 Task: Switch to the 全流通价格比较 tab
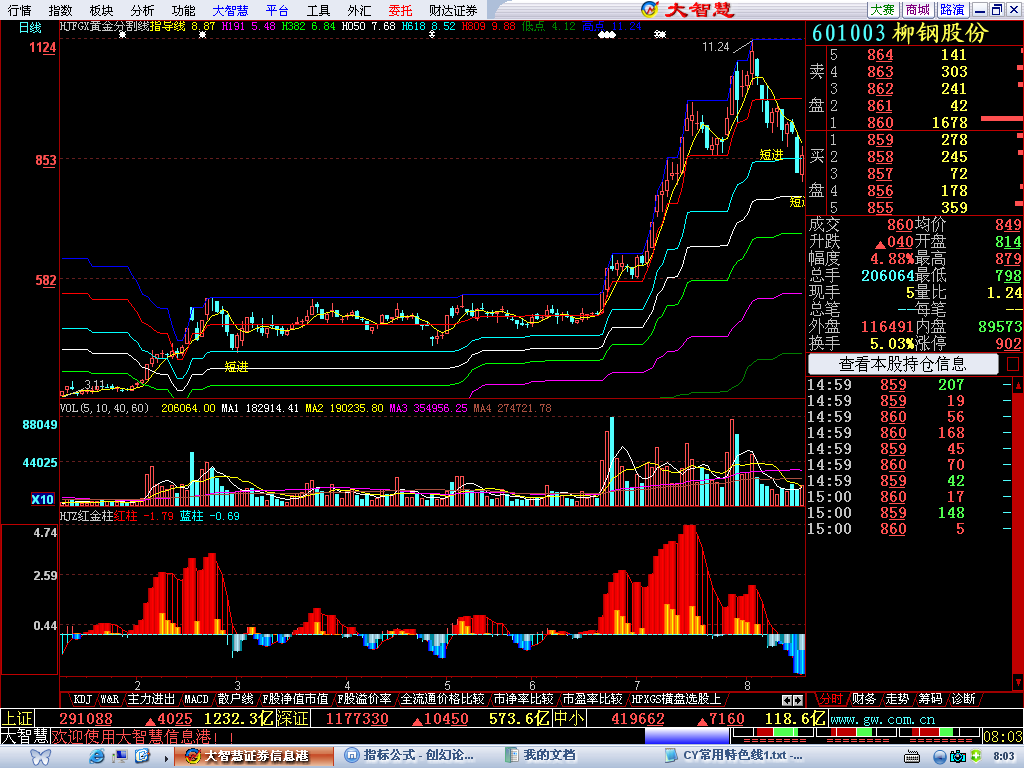click(442, 699)
